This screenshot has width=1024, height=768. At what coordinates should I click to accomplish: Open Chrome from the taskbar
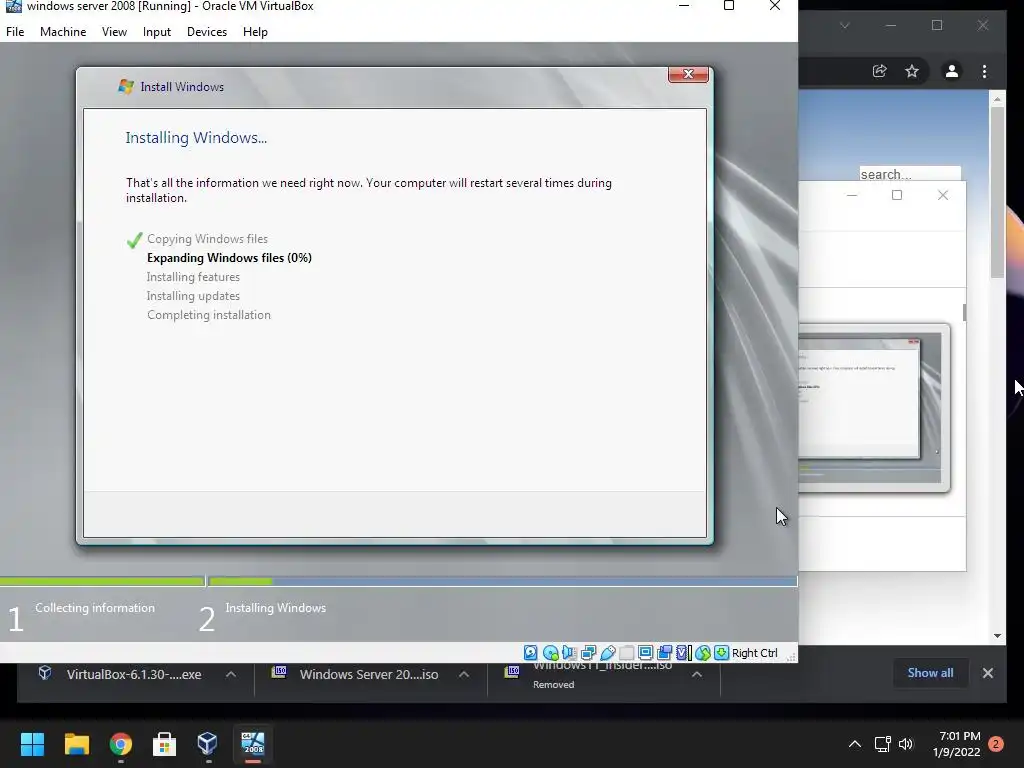(x=121, y=744)
